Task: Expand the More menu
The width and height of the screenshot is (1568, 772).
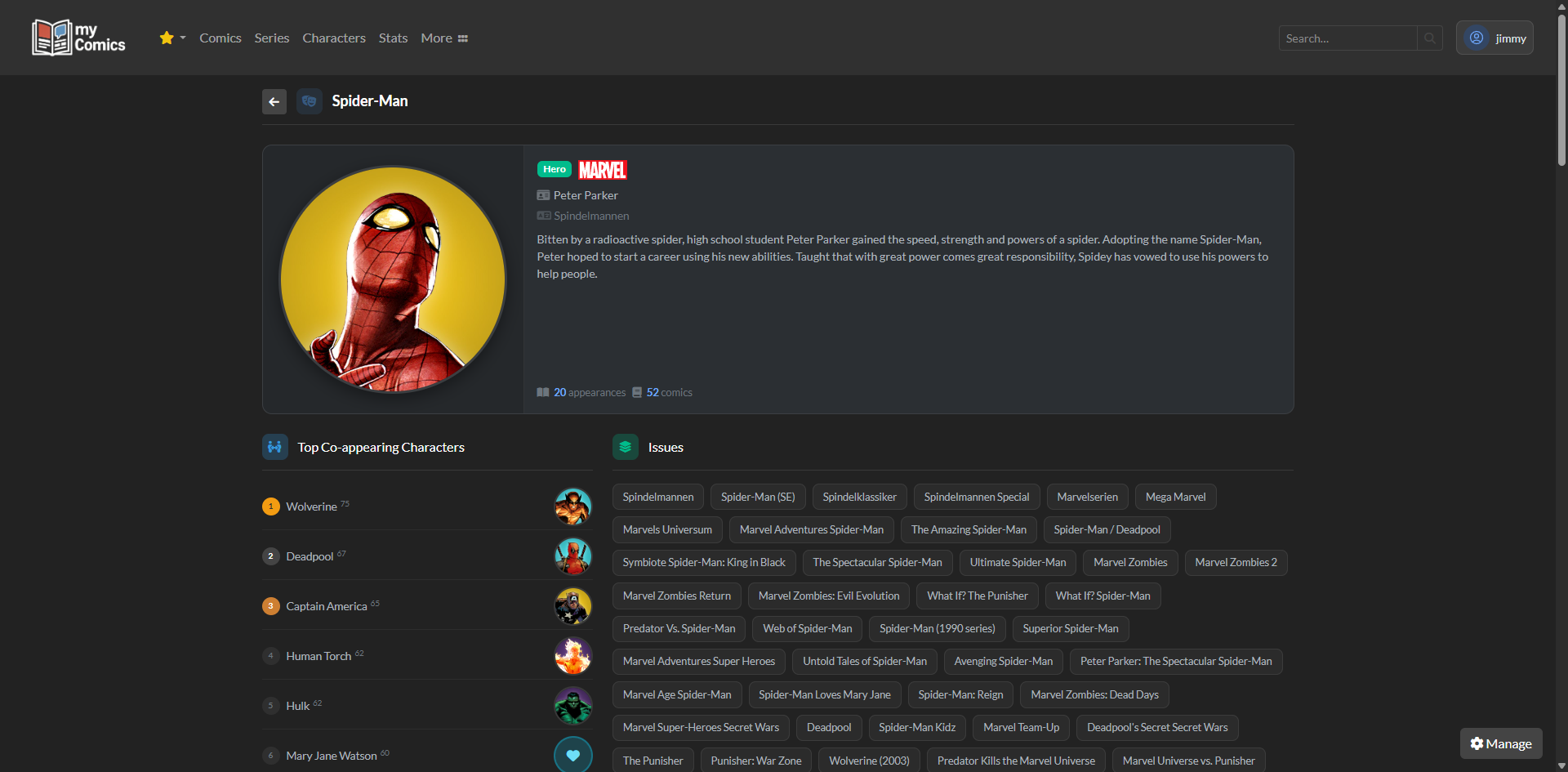Action: (444, 38)
